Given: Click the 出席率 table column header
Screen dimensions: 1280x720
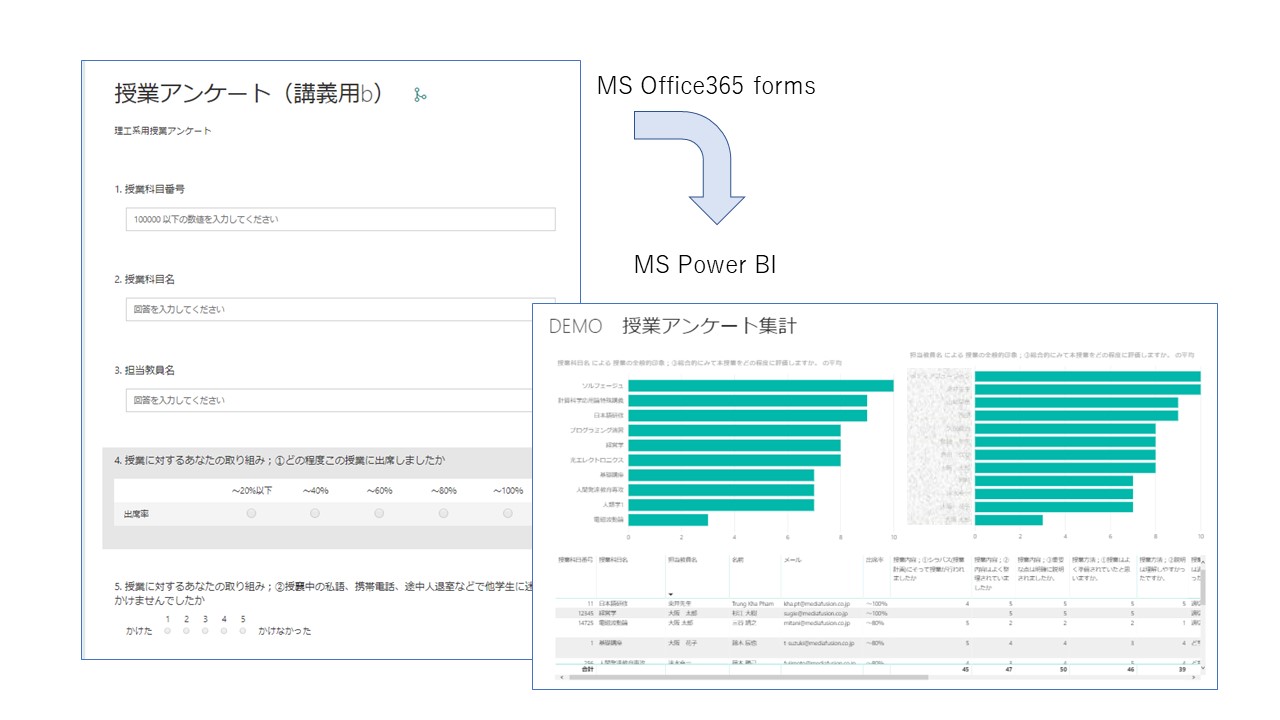Looking at the screenshot, I should coord(873,560).
